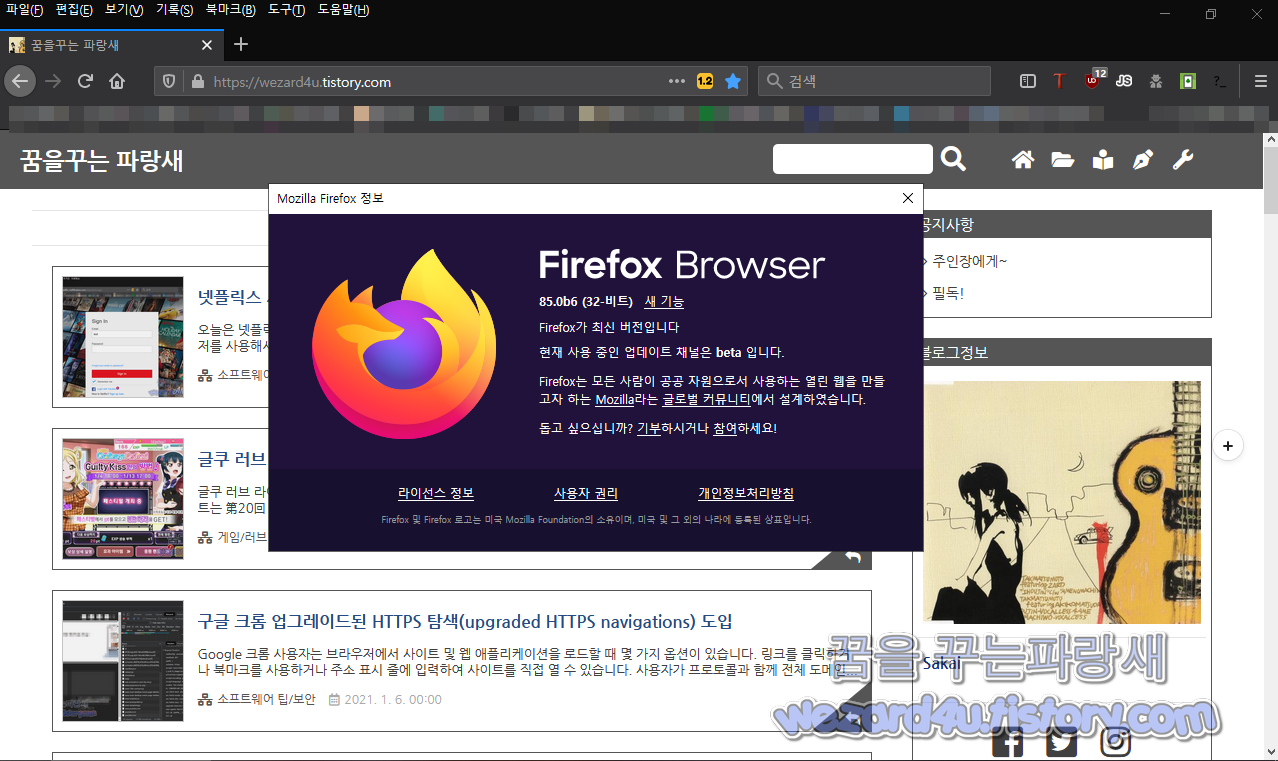Click the 검색 browser search box
The width and height of the screenshot is (1278, 761).
pos(874,81)
